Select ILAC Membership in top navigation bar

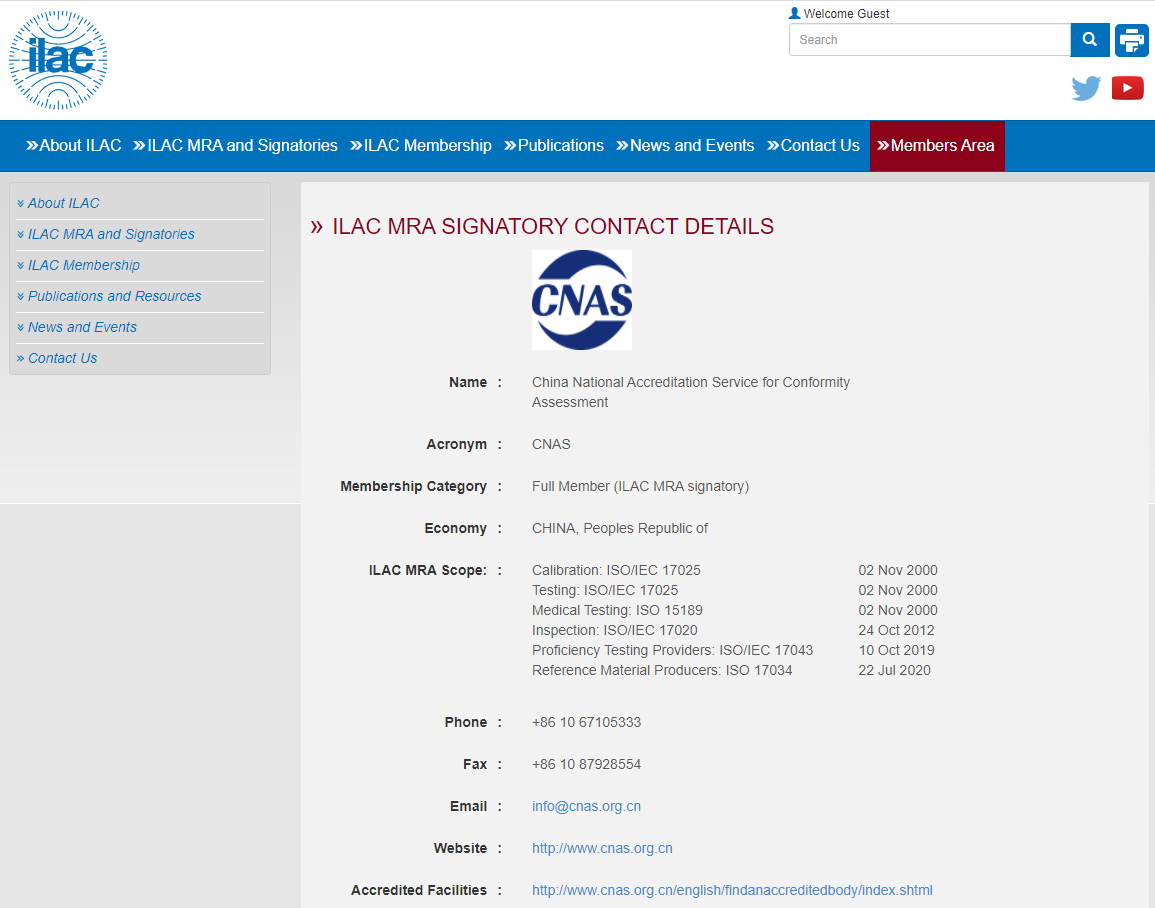[x=421, y=146]
